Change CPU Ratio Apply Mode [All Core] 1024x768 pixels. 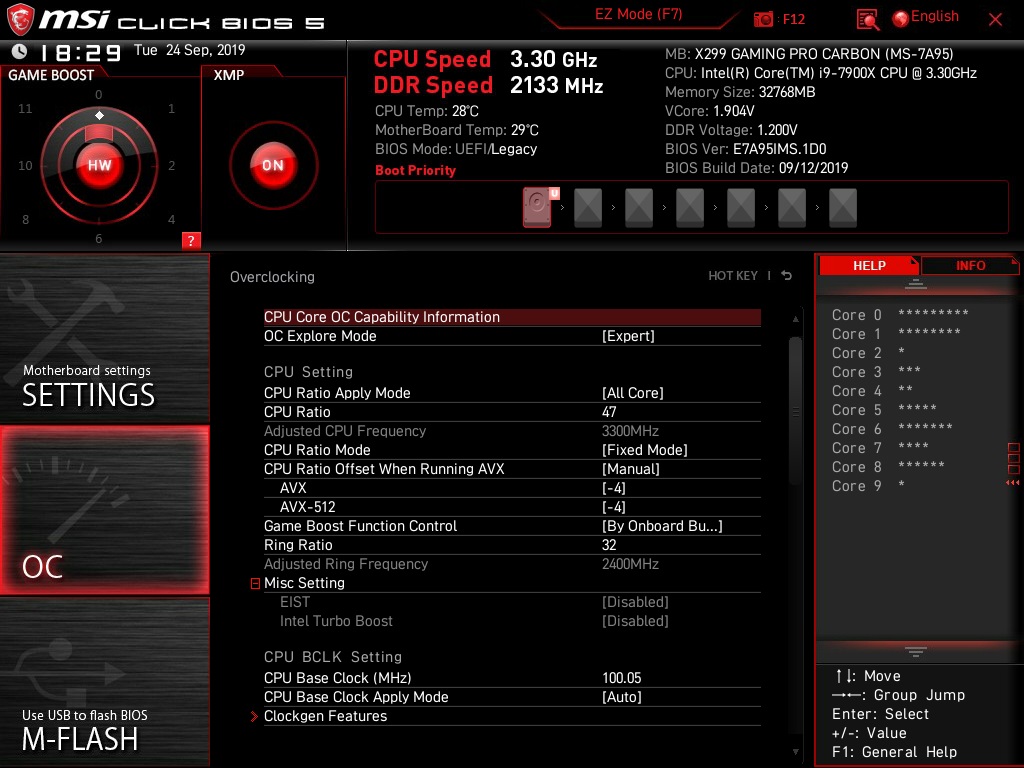pos(512,392)
